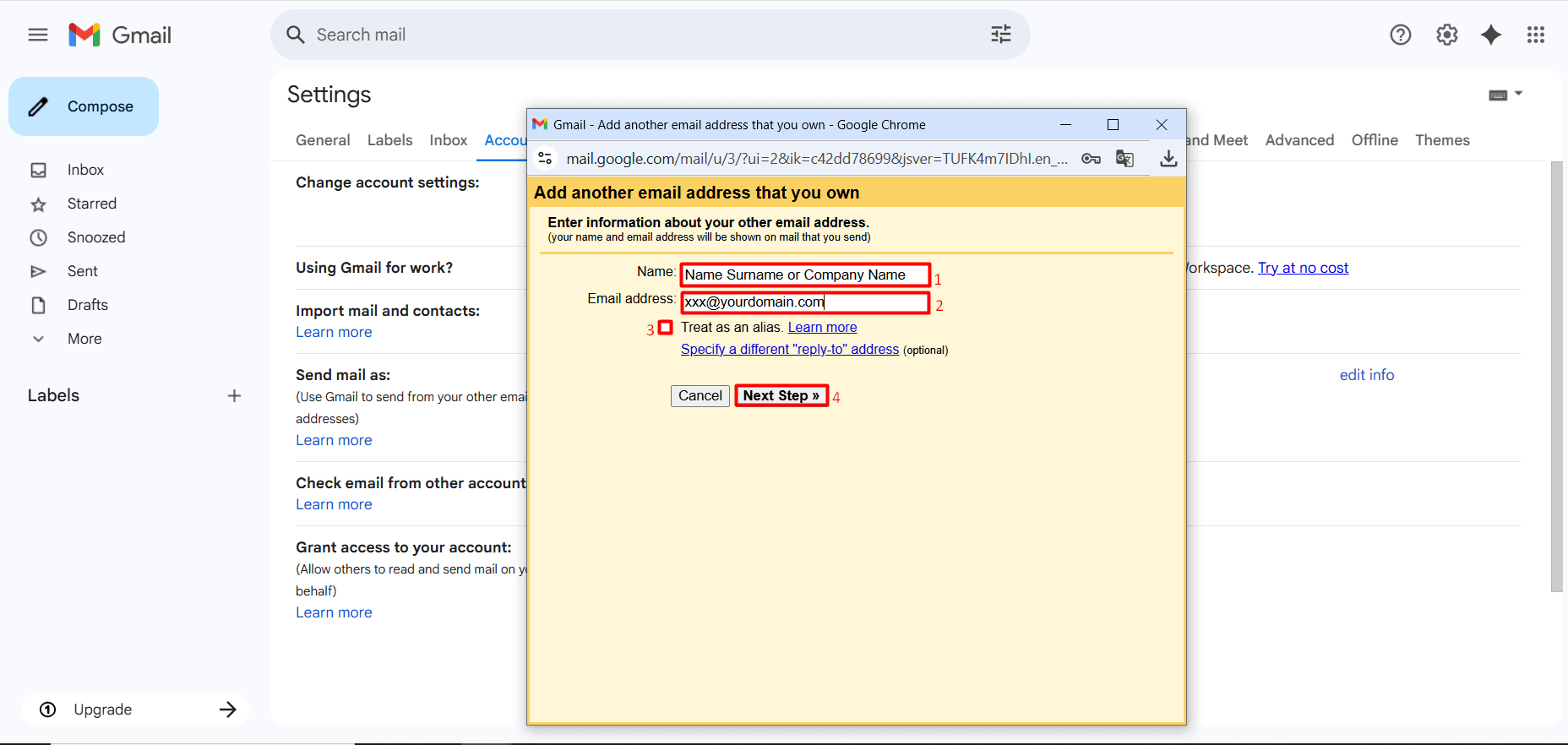Viewport: 1568px width, 745px height.
Task: Close the Add another email address popup
Action: pos(1162,124)
